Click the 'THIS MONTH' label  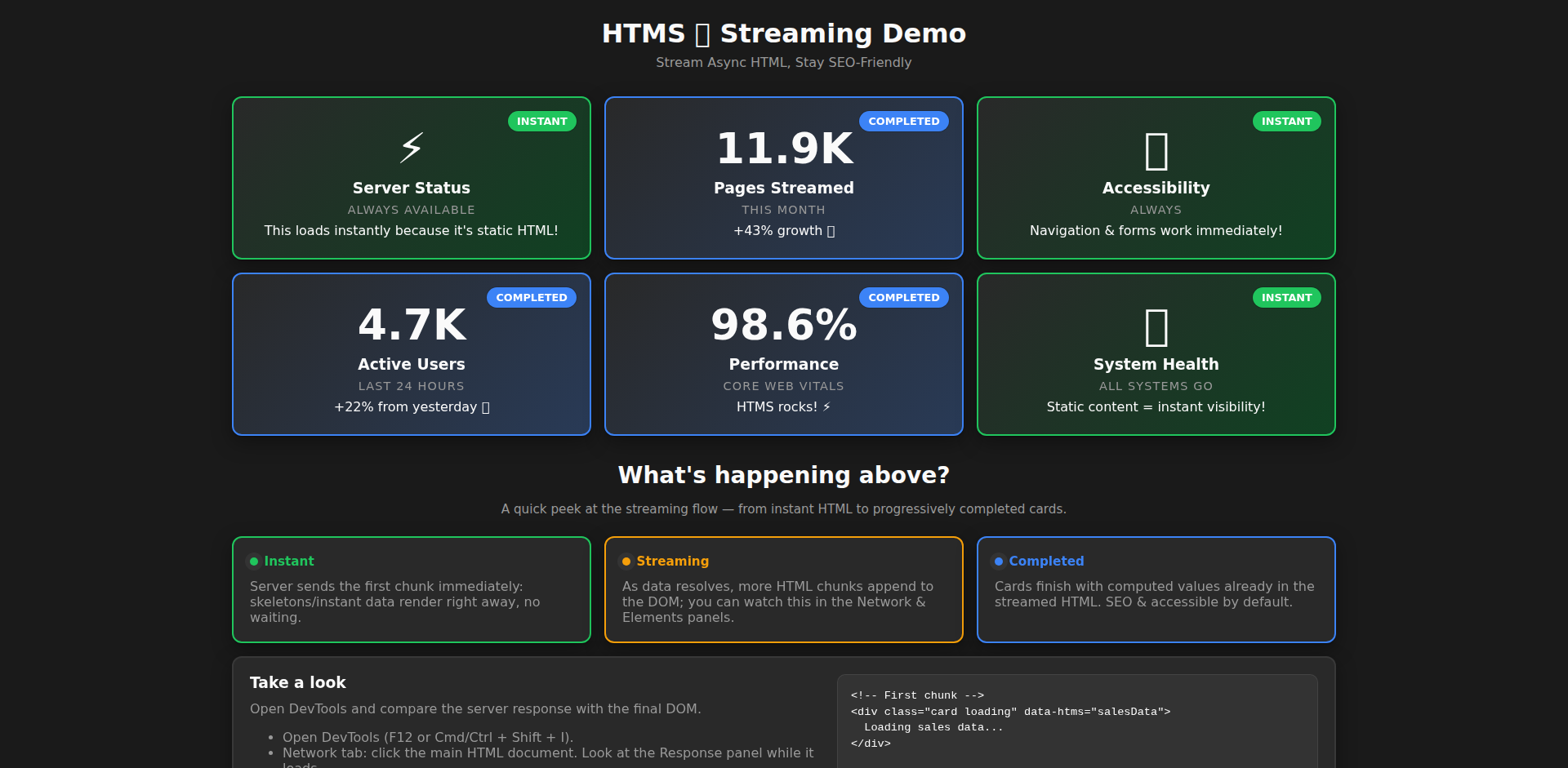(784, 210)
